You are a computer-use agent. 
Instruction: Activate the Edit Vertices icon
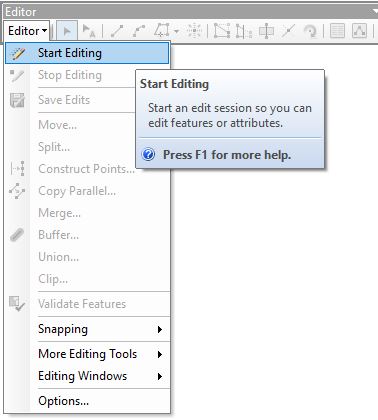[x=222, y=31]
